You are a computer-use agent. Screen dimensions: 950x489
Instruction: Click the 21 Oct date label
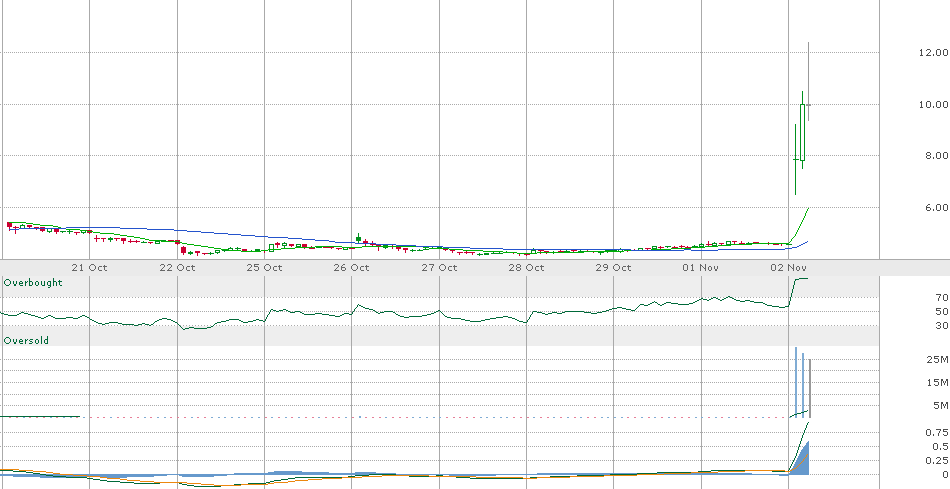(x=90, y=267)
